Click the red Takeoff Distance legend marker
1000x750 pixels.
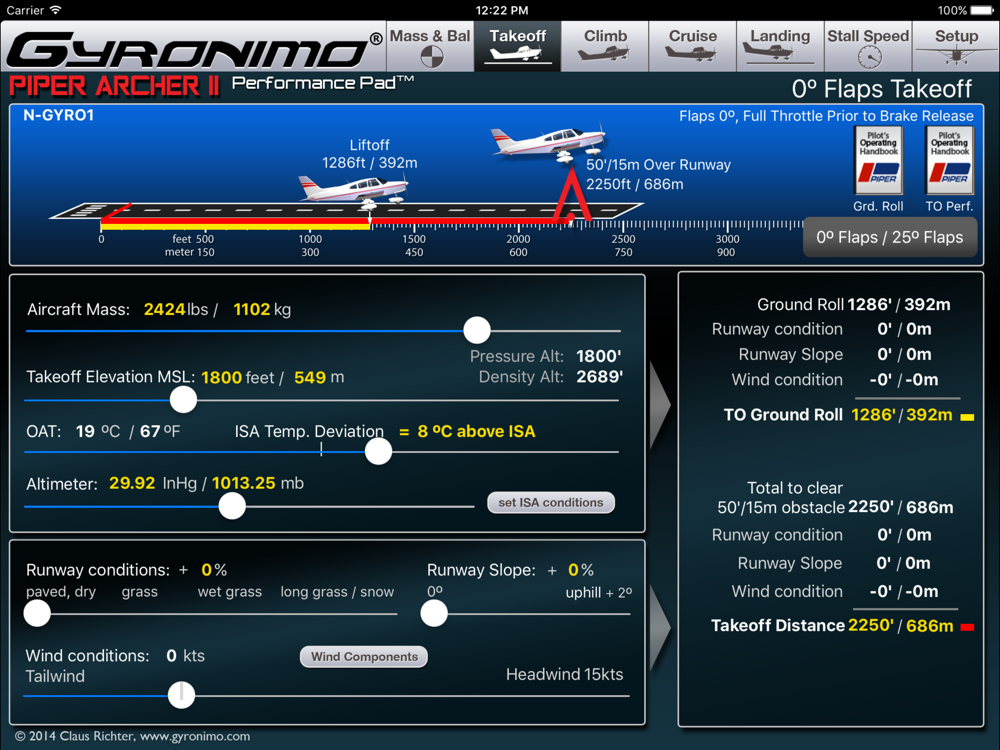967,628
